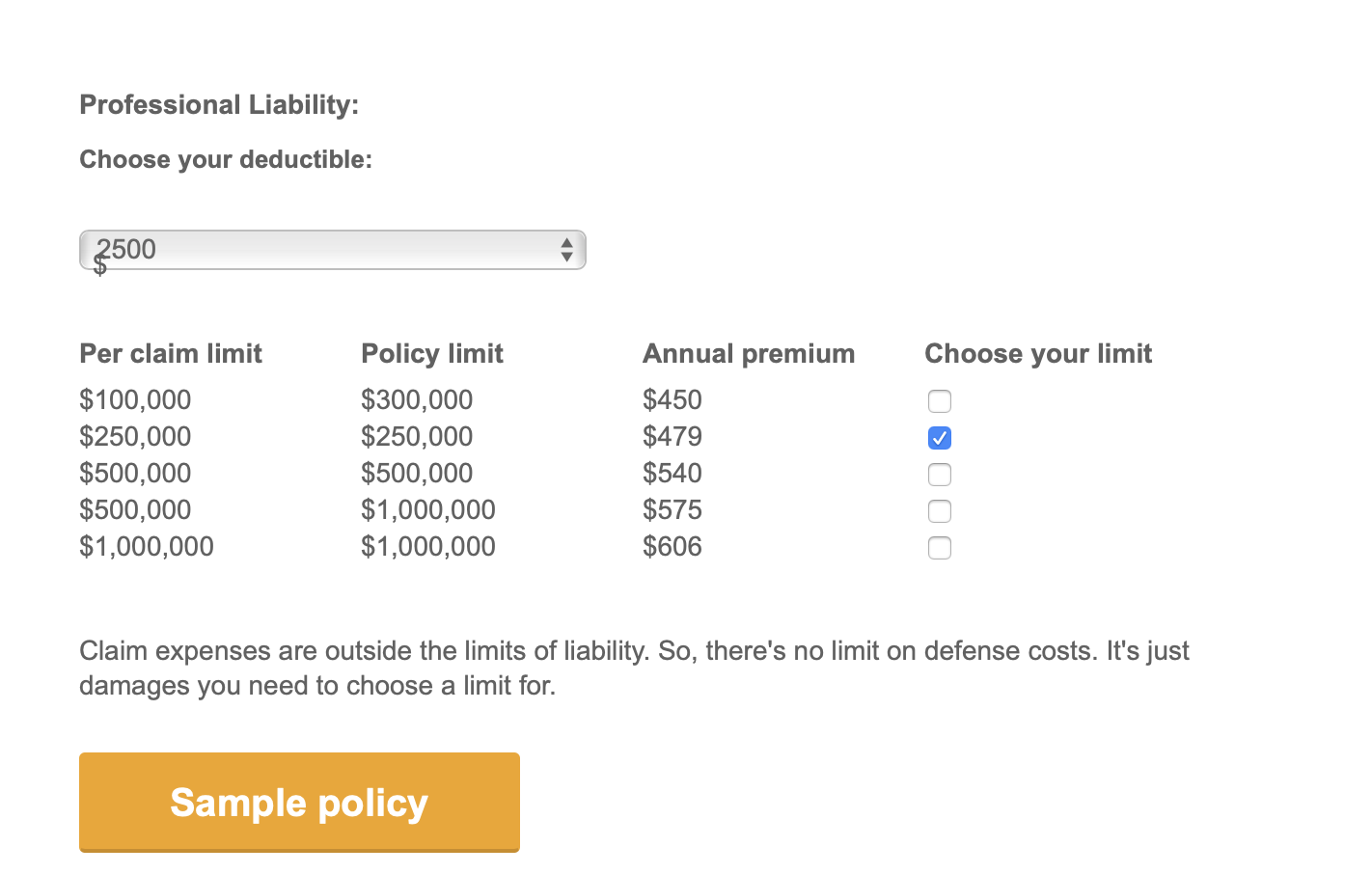Viewport: 1372px width, 874px height.
Task: Choose the $606 premium limit checkbox
Action: click(939, 547)
